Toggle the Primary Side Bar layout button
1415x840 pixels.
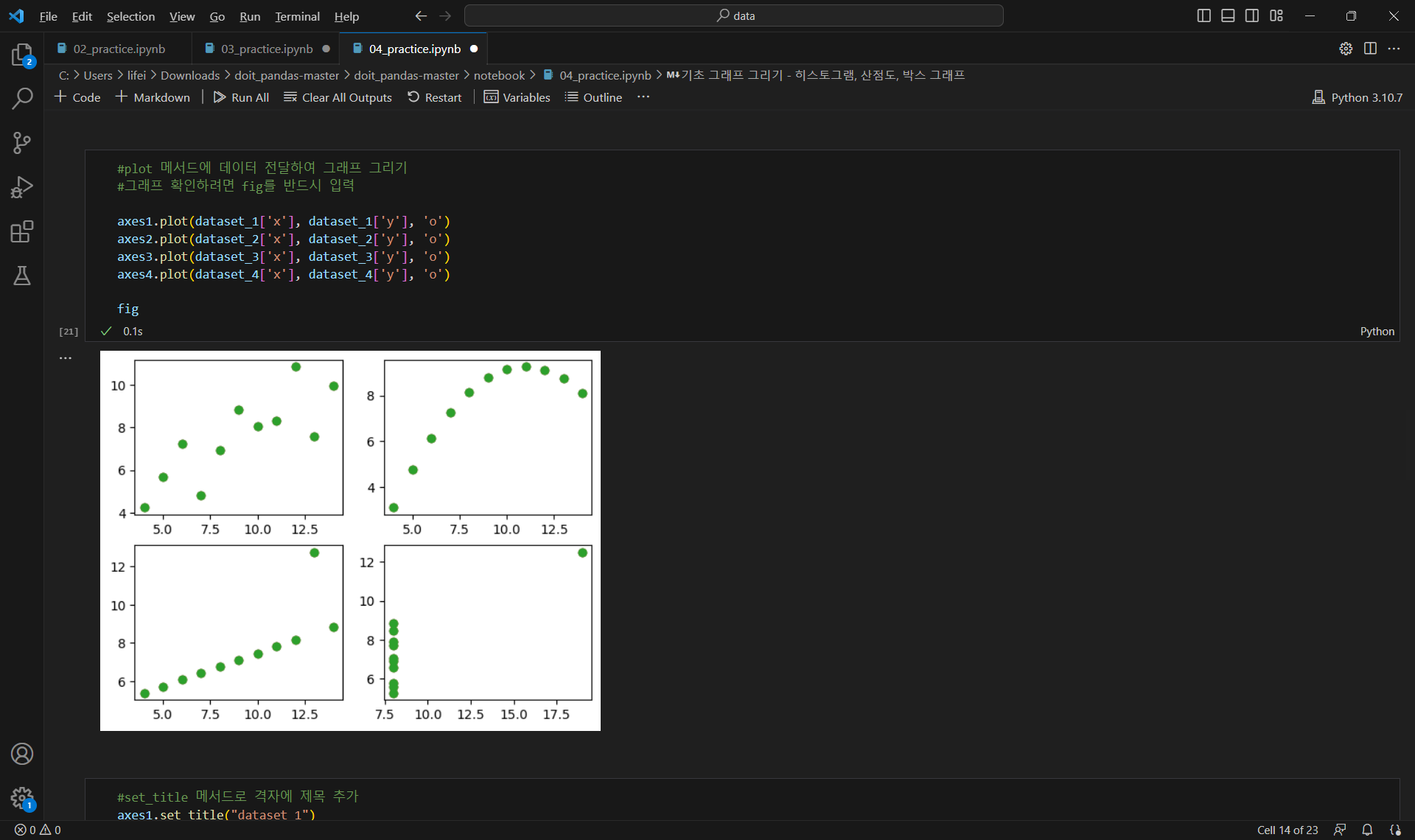coord(1203,15)
